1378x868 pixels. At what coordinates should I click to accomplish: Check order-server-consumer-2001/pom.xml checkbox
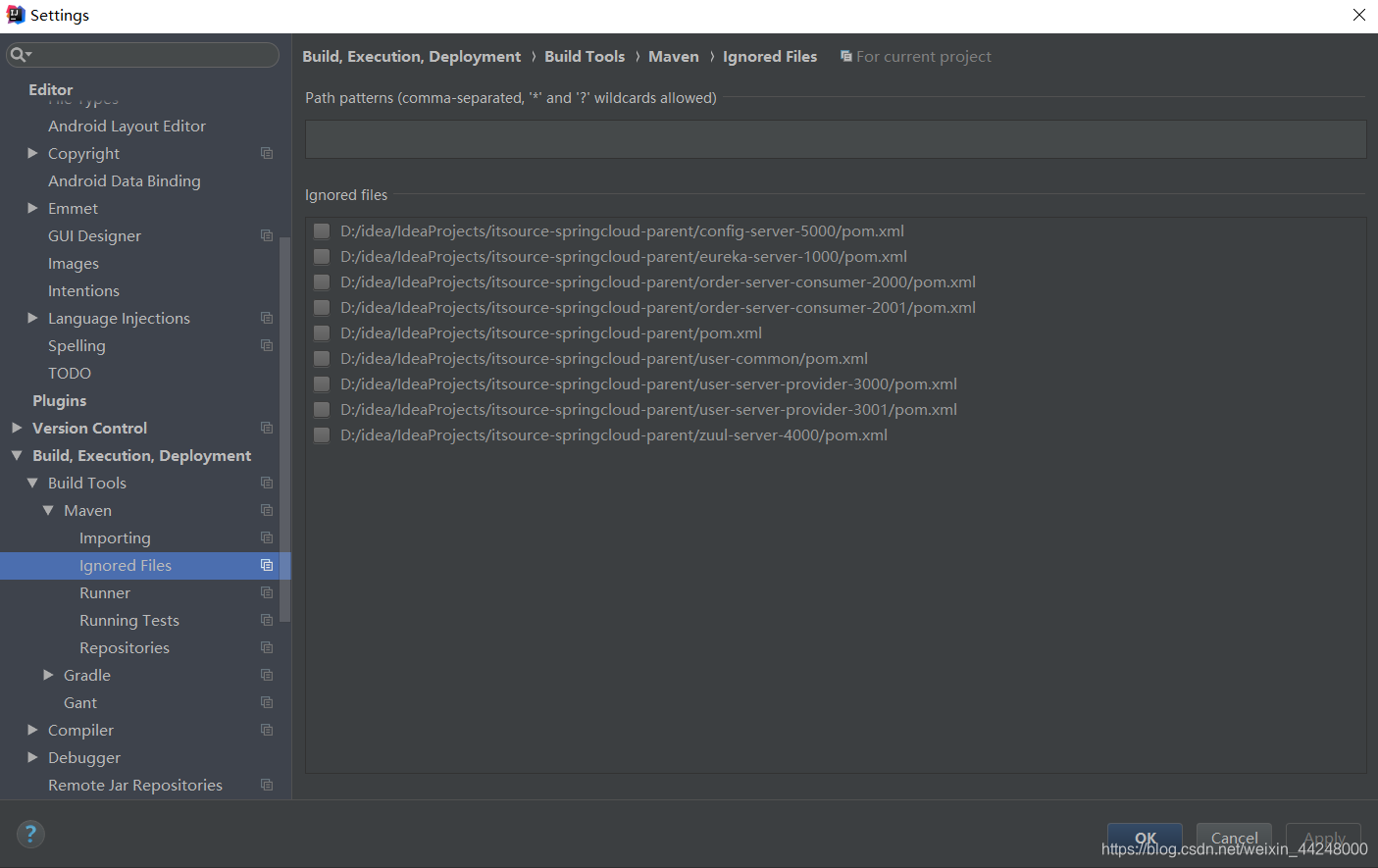click(x=321, y=308)
